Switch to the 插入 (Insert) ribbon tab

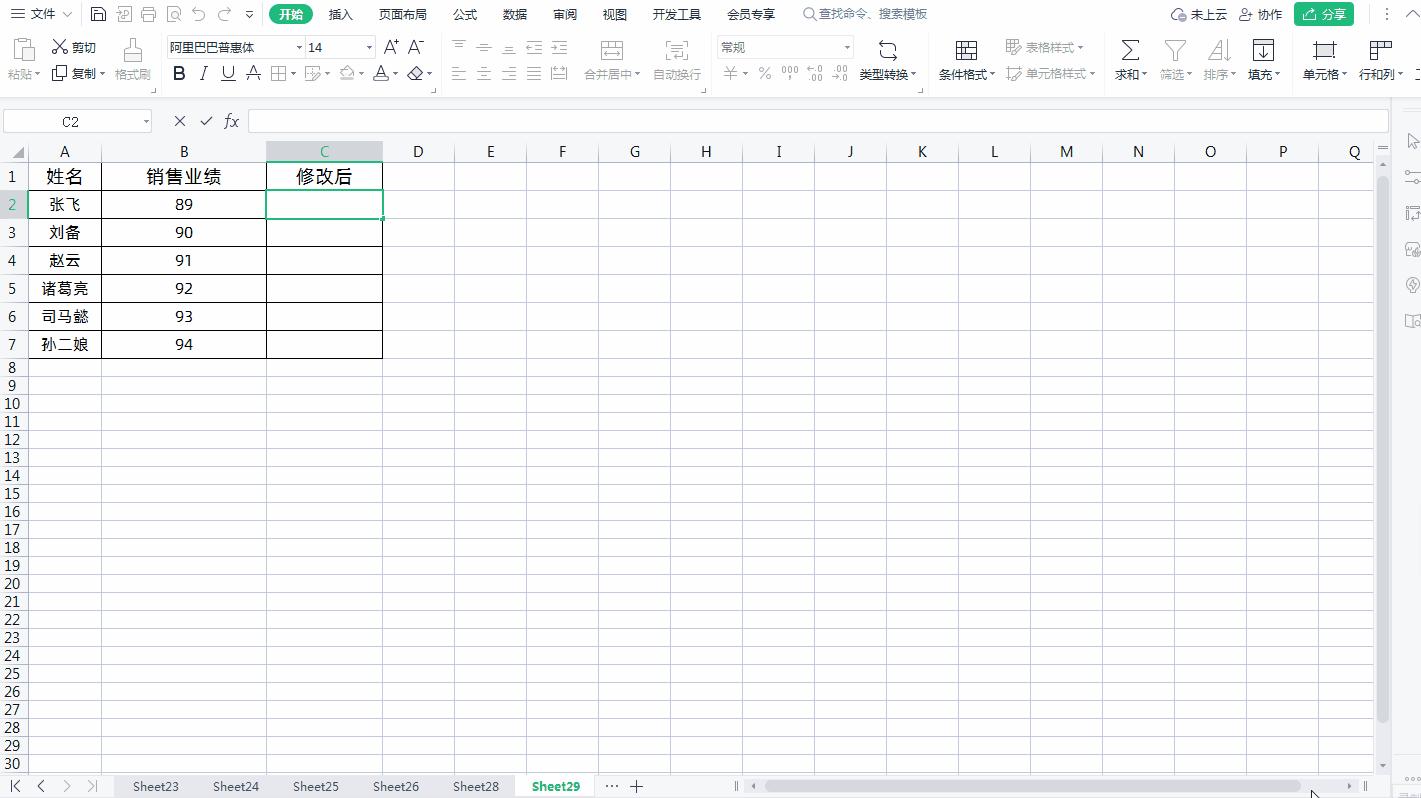[340, 14]
